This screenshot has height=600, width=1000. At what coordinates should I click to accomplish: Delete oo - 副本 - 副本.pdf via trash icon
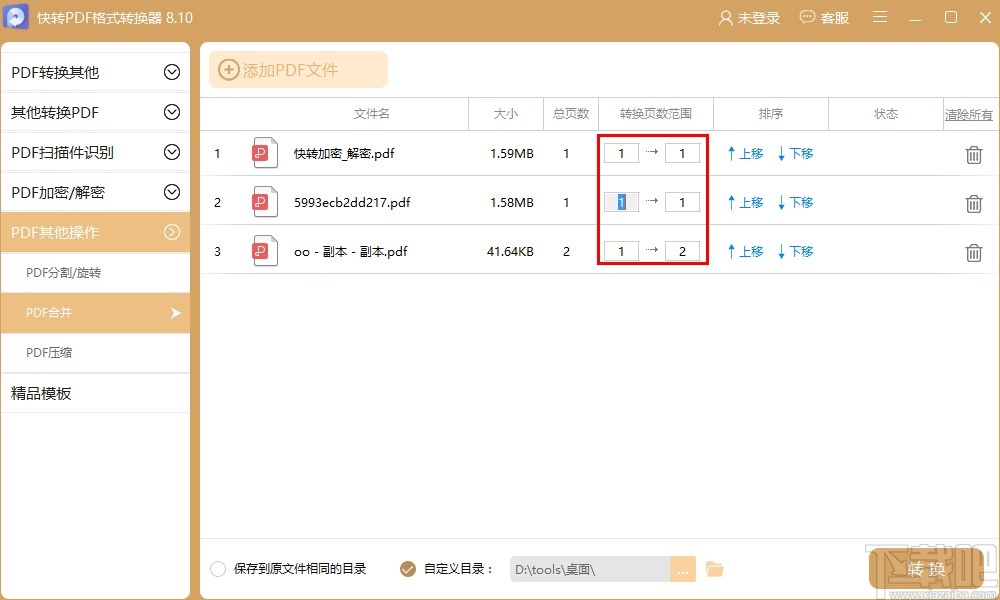974,251
